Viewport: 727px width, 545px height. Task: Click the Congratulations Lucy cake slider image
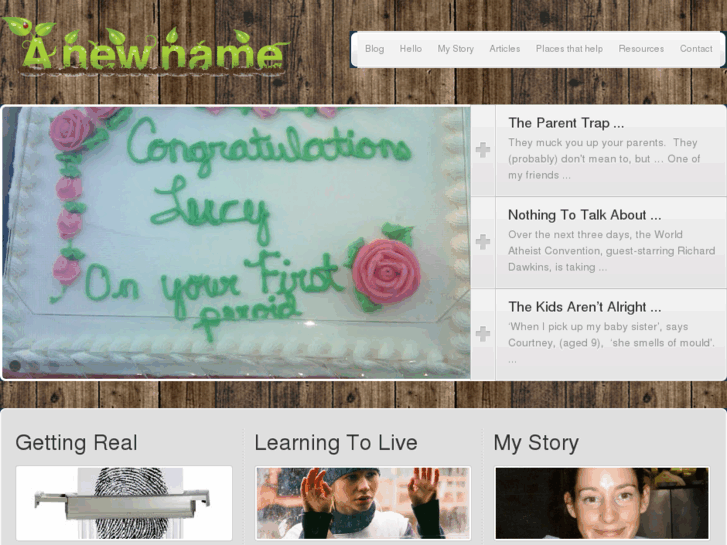pos(236,243)
